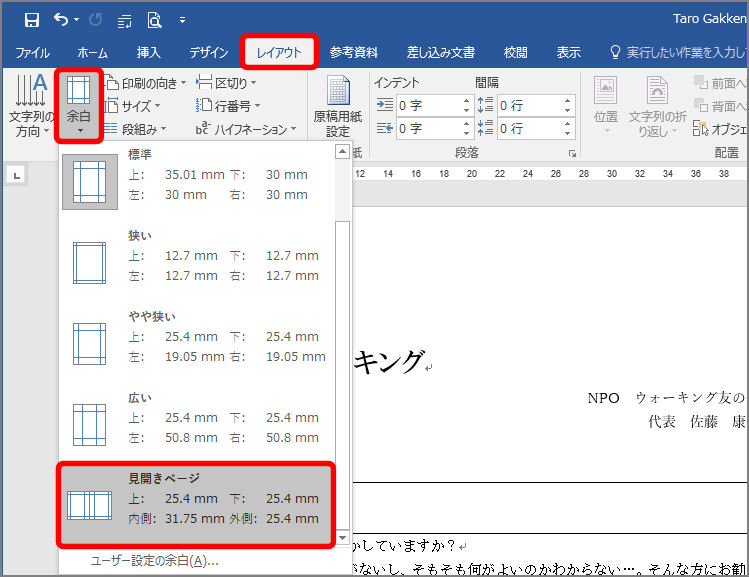Open ユーザー設定の余白 custom margins
Image resolution: width=749 pixels, height=577 pixels.
154,560
